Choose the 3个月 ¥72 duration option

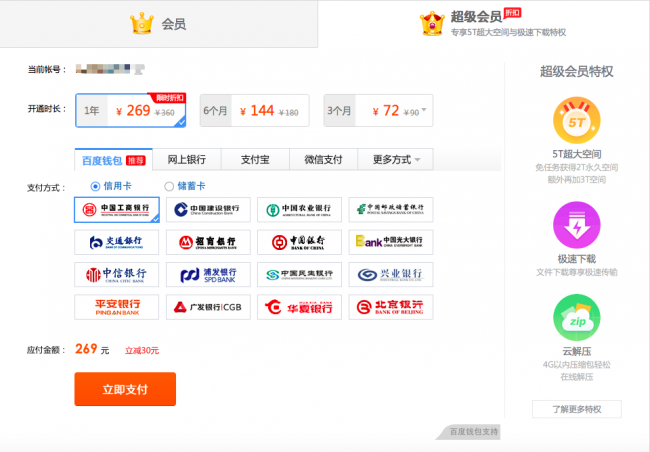pyautogui.click(x=378, y=111)
